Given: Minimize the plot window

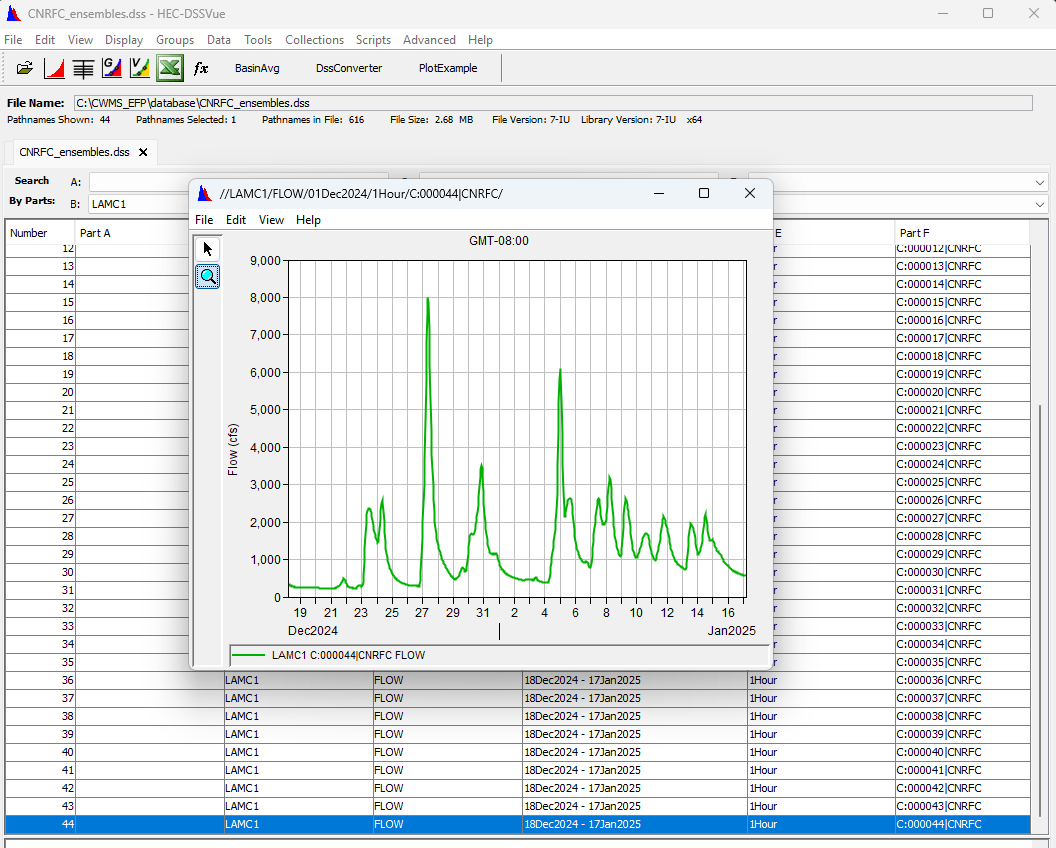Looking at the screenshot, I should pyautogui.click(x=659, y=193).
